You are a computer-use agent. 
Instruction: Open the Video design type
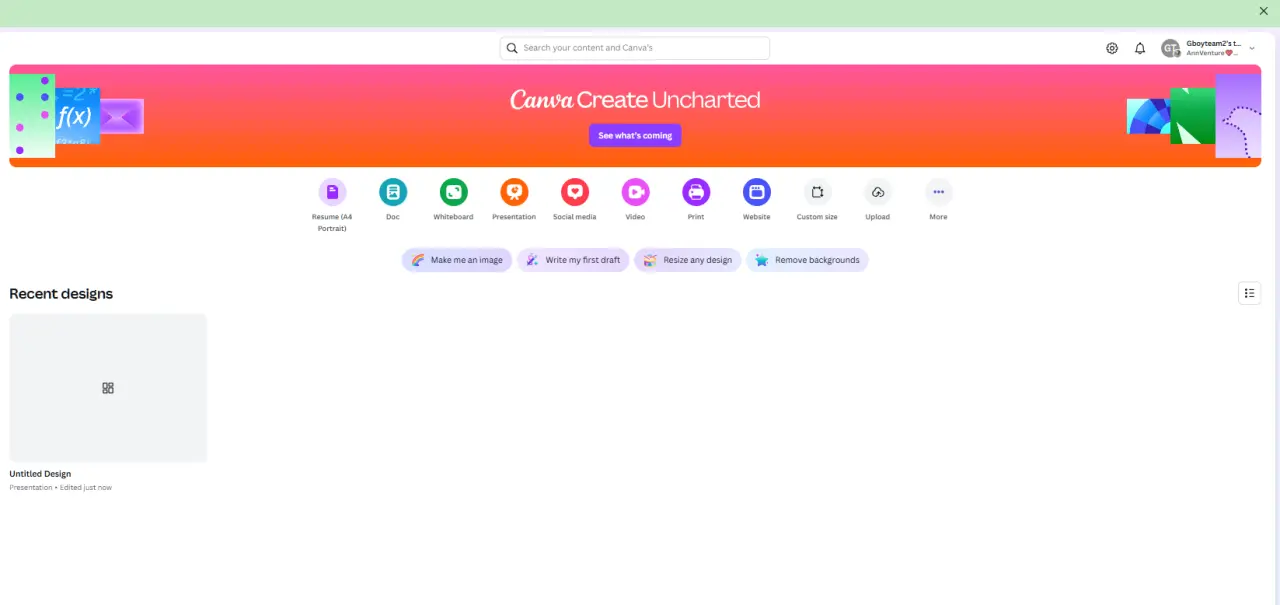(x=635, y=192)
